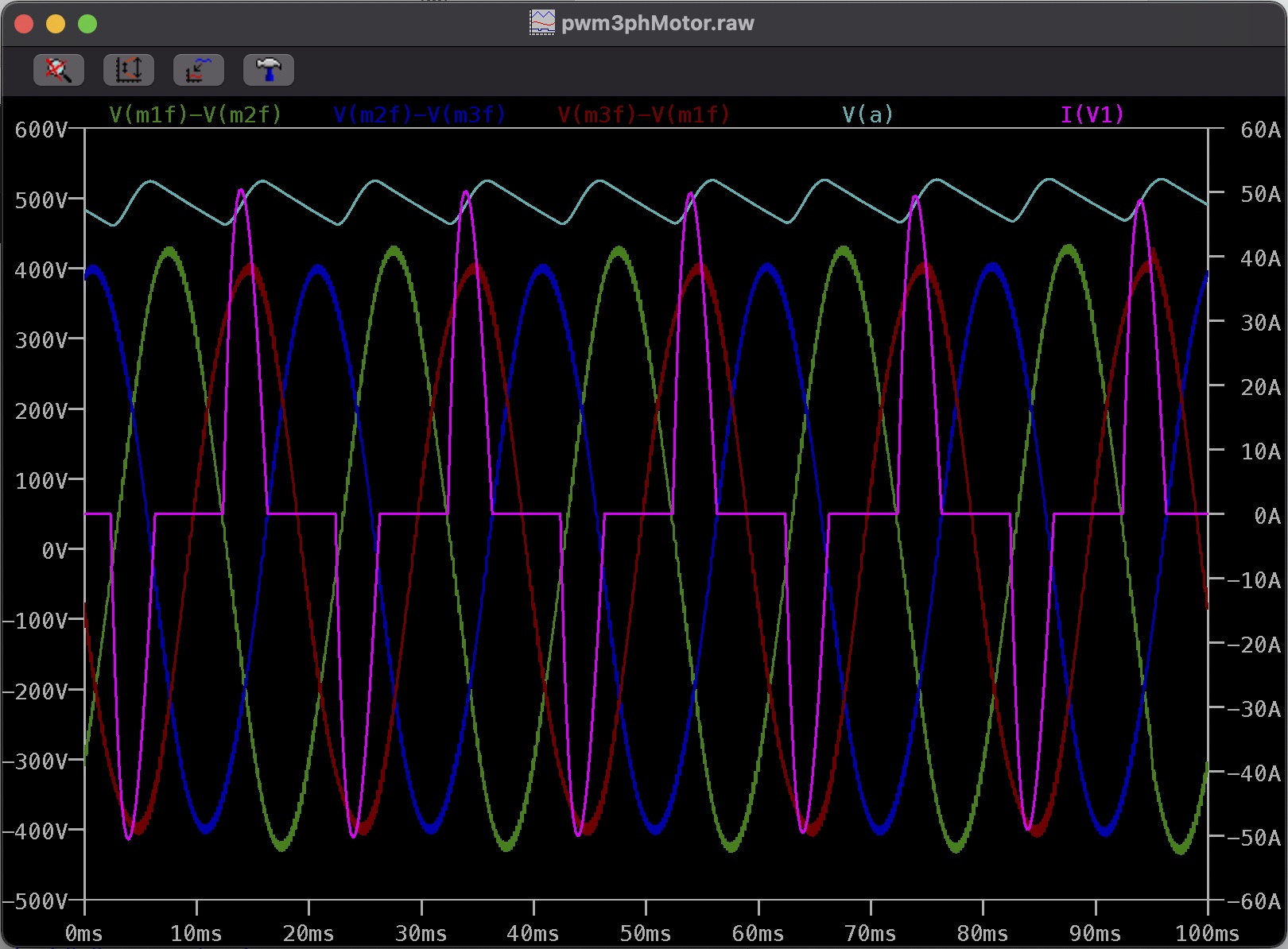Click the 600V label on left axis
This screenshot has width=1288, height=949.
click(x=41, y=130)
